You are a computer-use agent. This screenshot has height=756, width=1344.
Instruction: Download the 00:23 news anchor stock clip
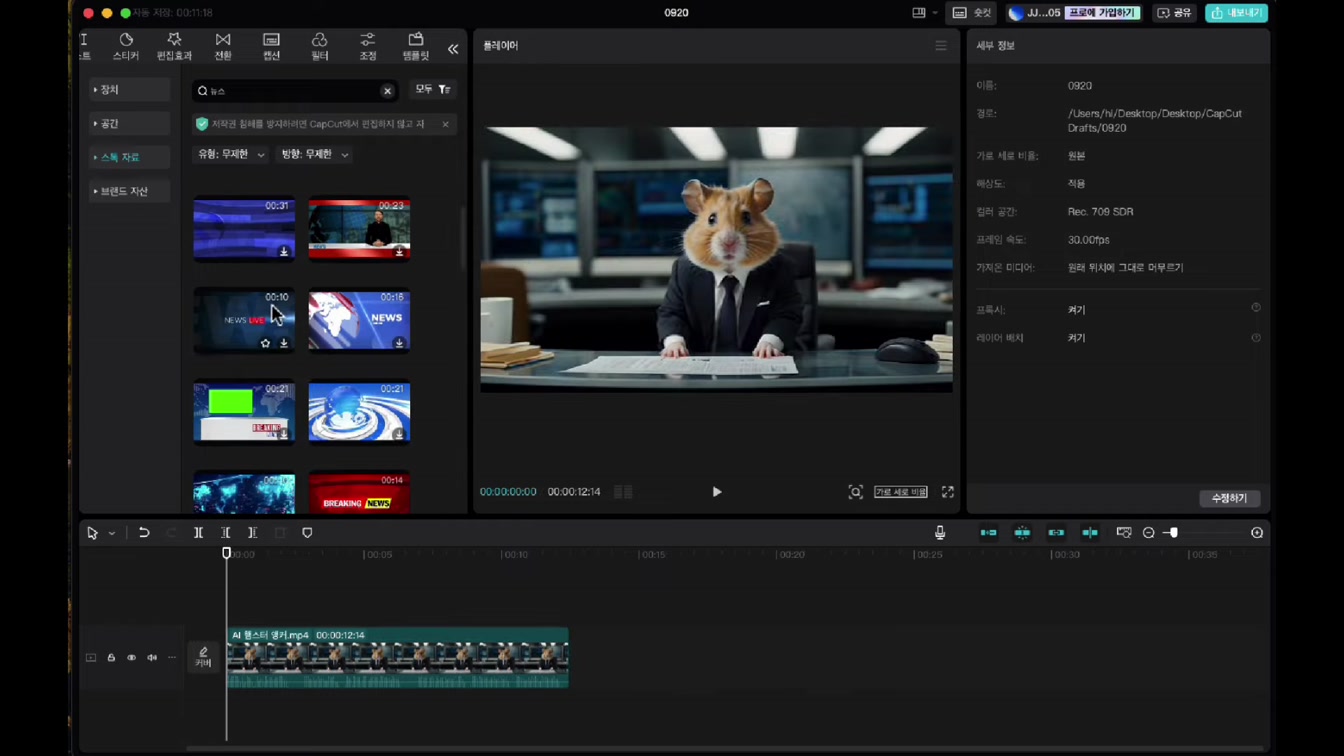tap(399, 252)
